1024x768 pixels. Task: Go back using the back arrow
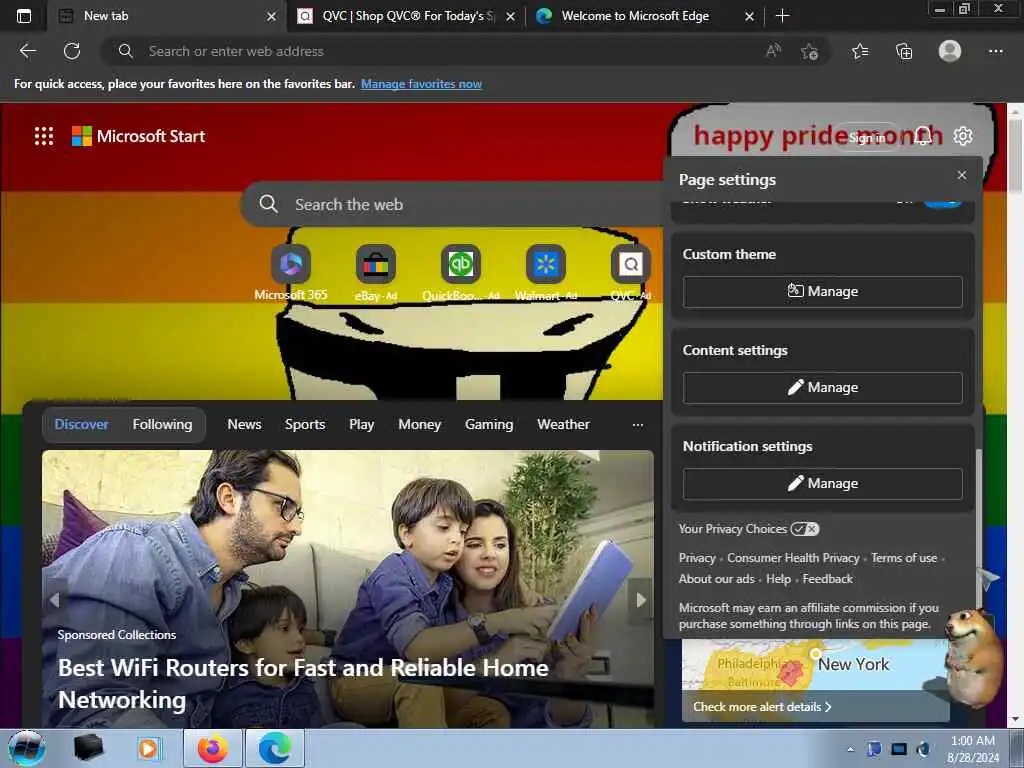(27, 51)
